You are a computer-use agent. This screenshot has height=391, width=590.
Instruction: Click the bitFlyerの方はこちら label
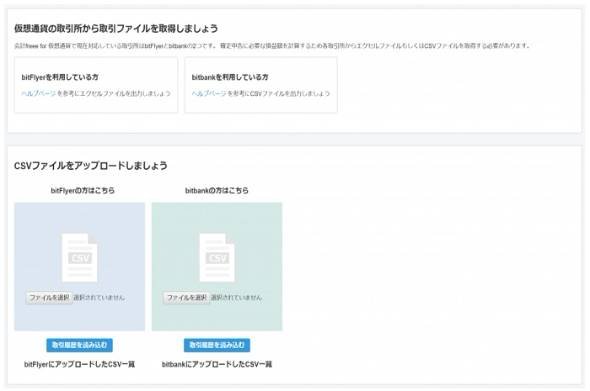tap(82, 190)
